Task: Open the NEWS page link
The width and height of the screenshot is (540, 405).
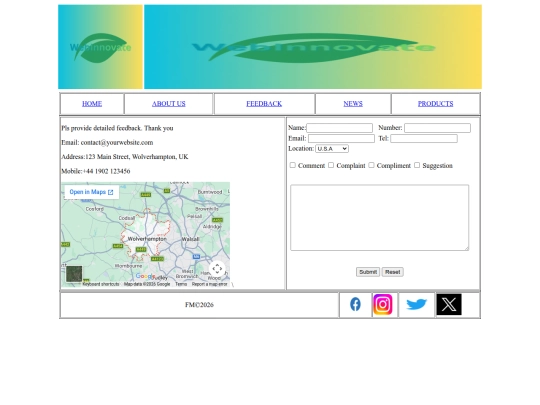Action: pos(353,104)
